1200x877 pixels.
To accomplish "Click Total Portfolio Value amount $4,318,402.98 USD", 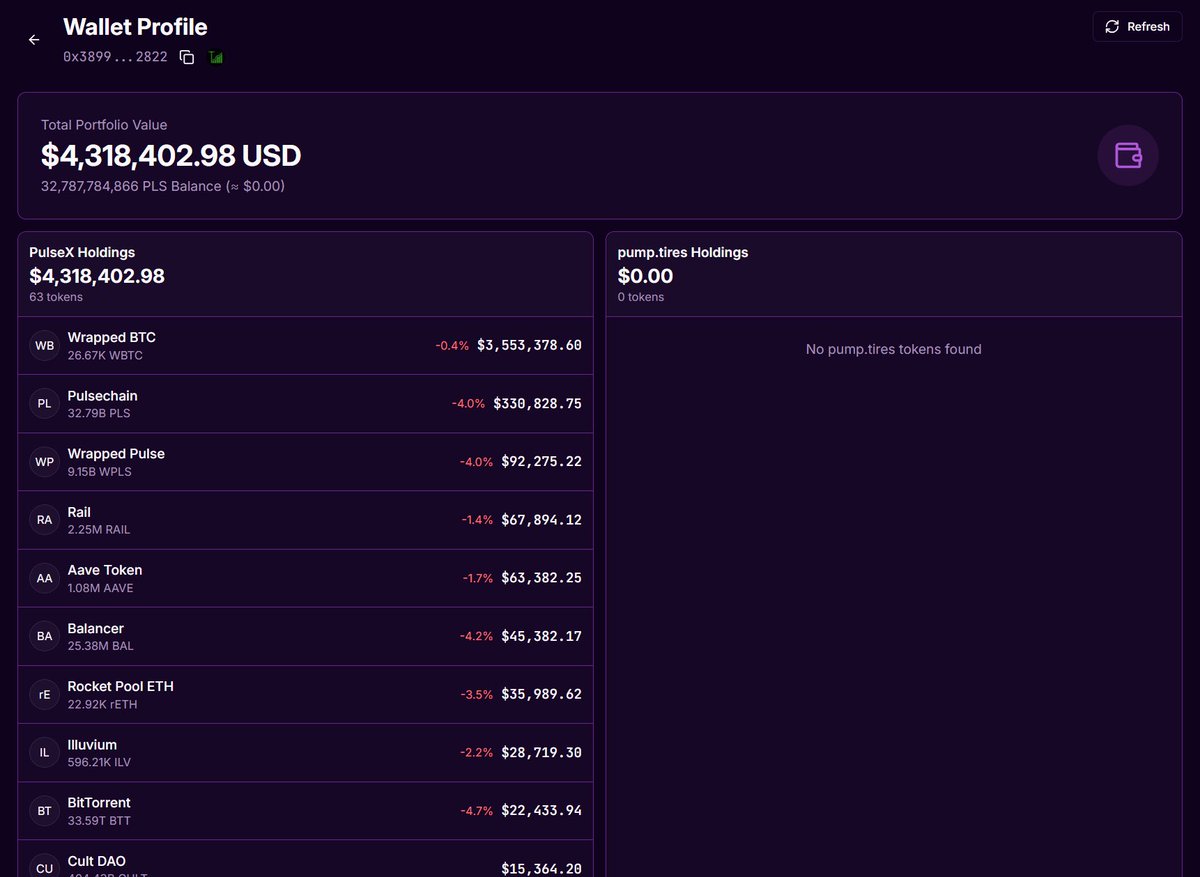I will coord(171,155).
